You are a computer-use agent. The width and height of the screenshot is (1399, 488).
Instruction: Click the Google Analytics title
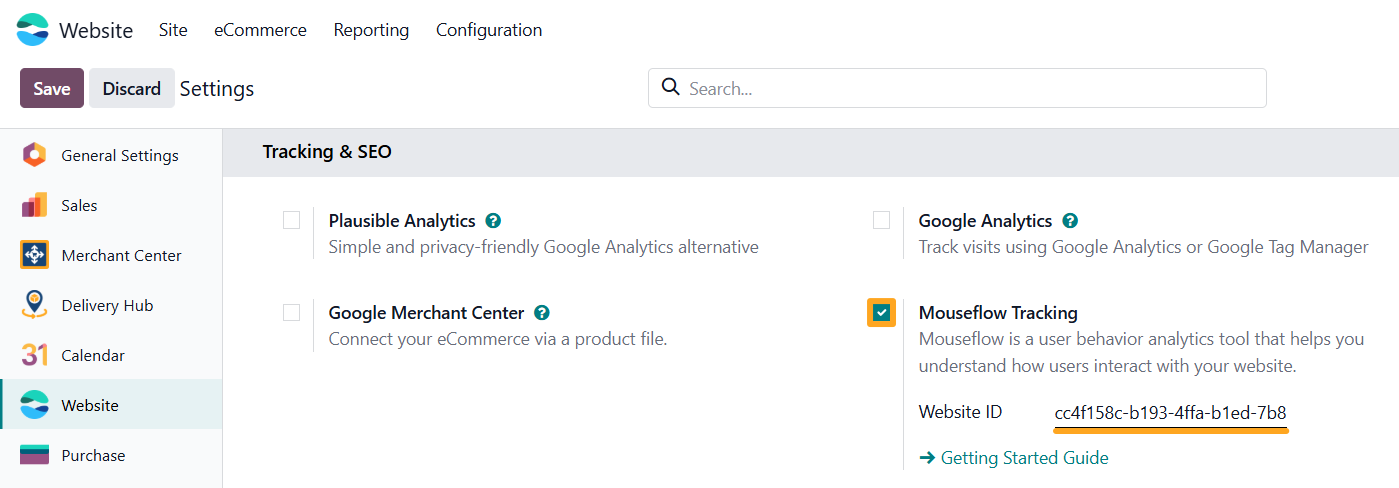(x=985, y=221)
